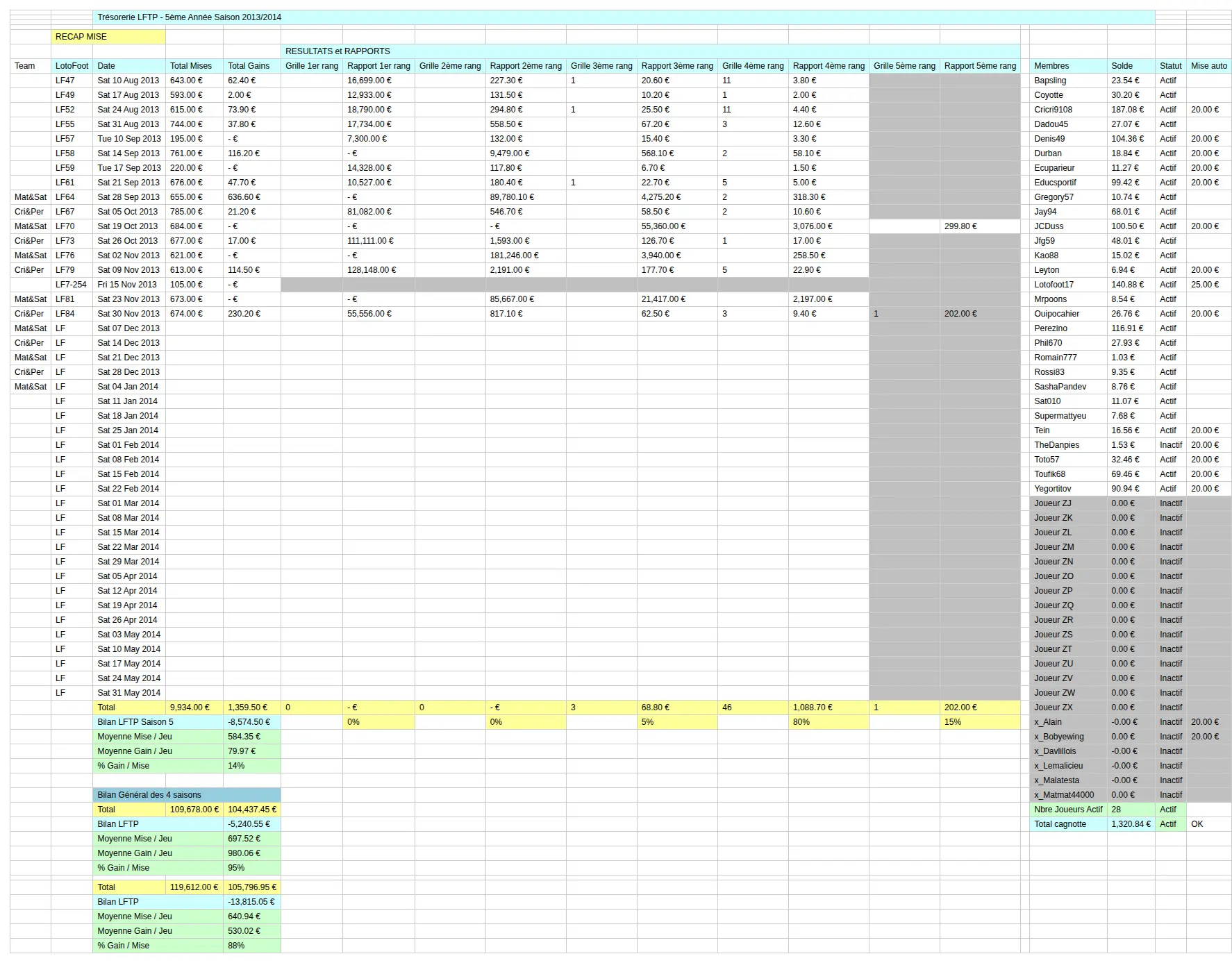Select the '111,111.00 €' rapport cell
The image size is (1232, 963).
378,241
